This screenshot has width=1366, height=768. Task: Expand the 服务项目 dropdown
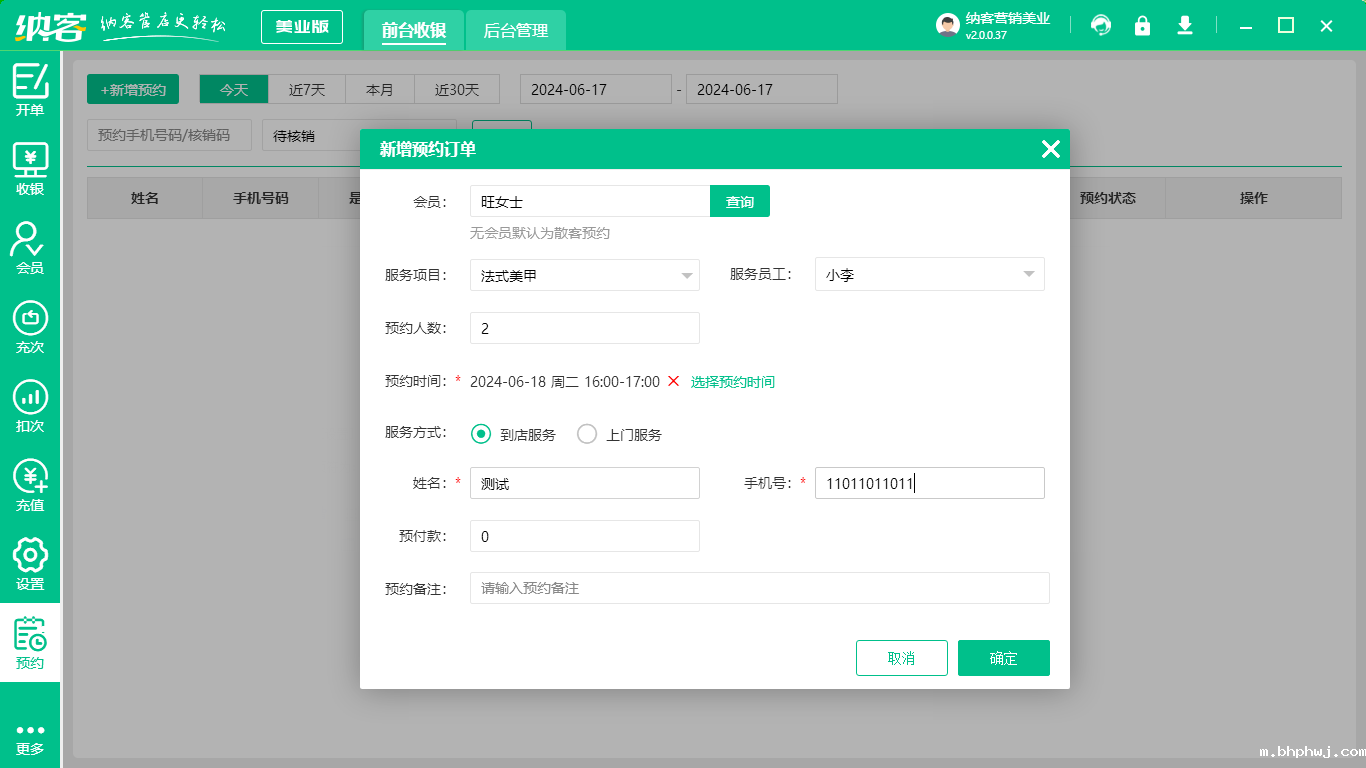(585, 275)
